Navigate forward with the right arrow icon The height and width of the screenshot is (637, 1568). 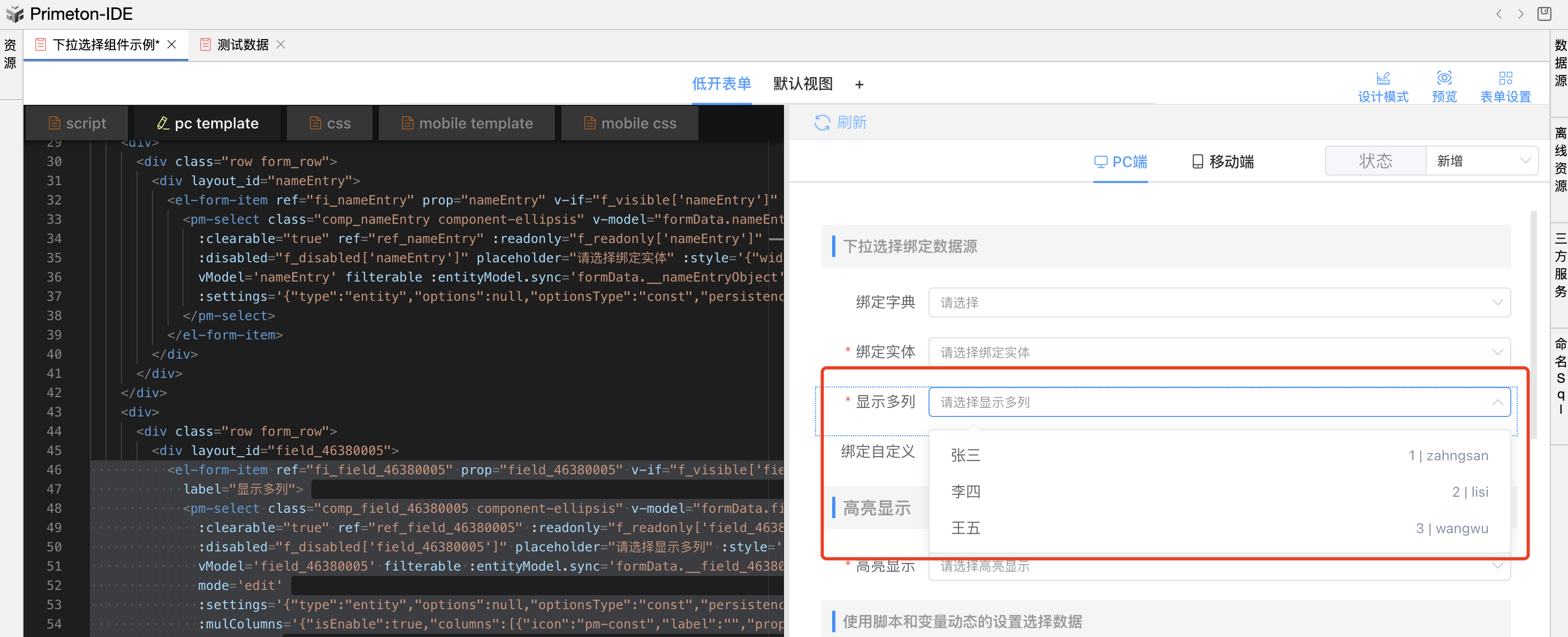tap(1520, 13)
